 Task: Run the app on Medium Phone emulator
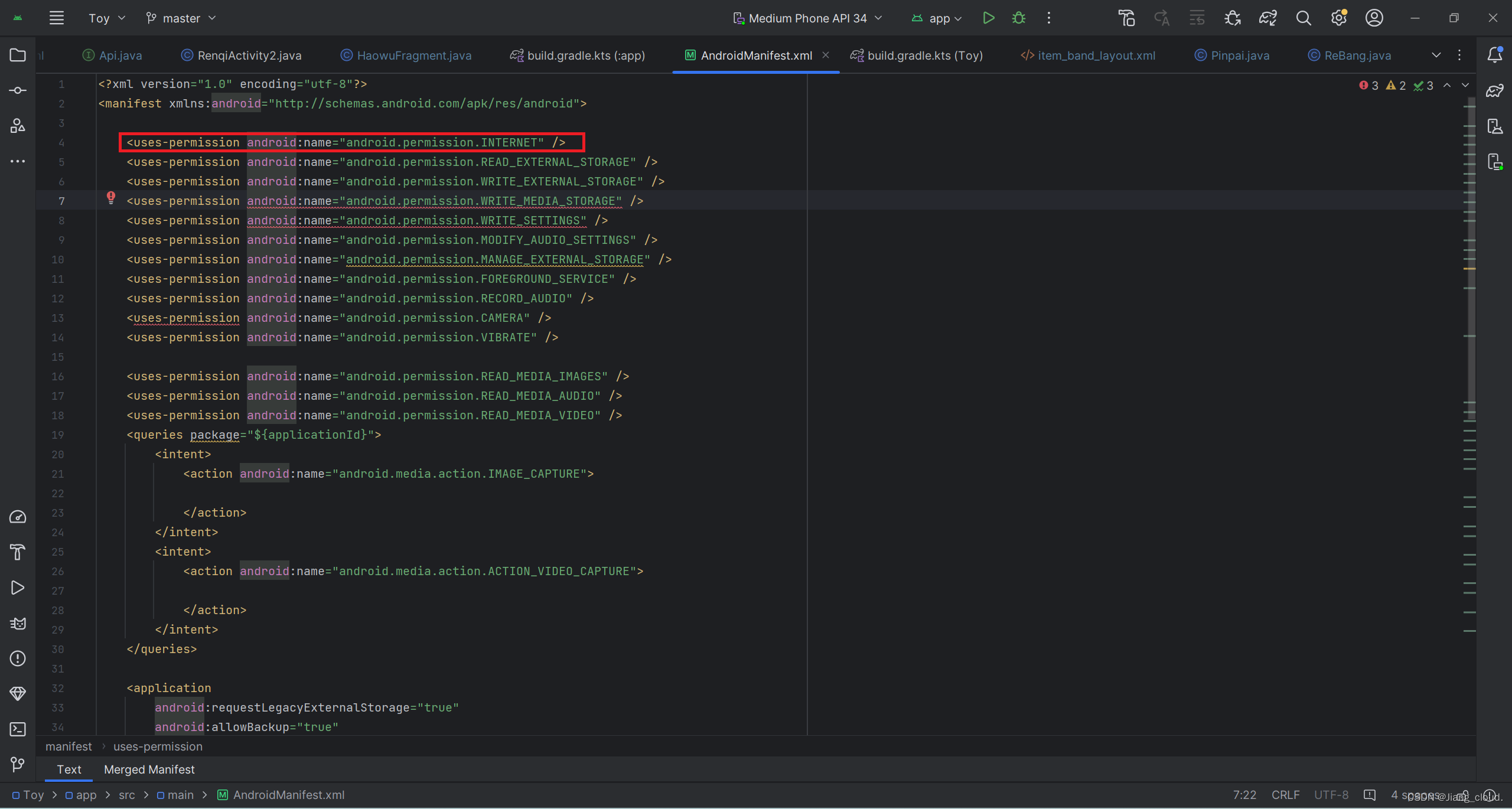(988, 18)
